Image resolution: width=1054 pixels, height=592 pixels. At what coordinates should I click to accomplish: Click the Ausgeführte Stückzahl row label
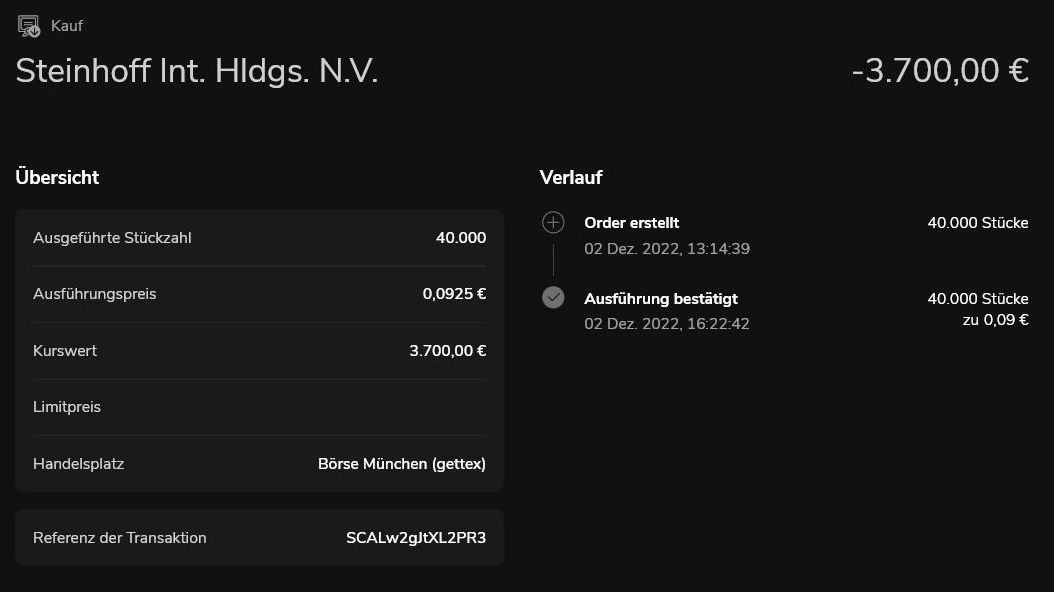112,238
